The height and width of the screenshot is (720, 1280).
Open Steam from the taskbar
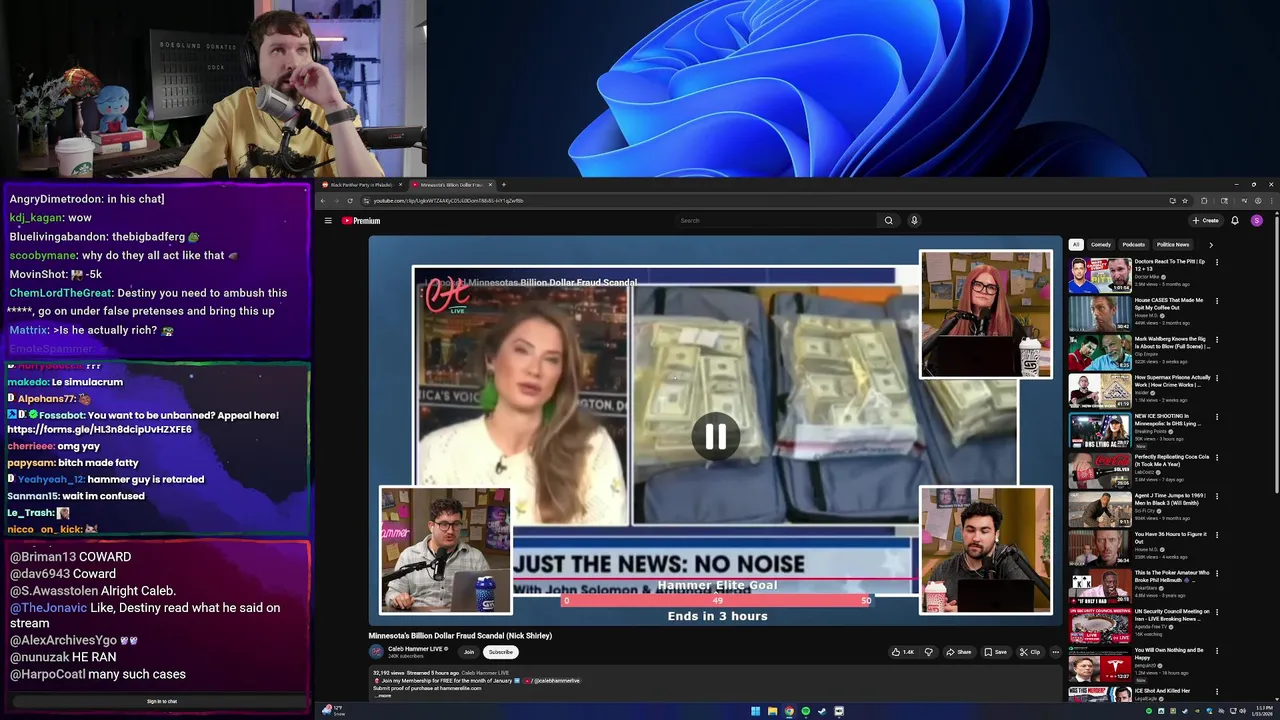[x=822, y=711]
